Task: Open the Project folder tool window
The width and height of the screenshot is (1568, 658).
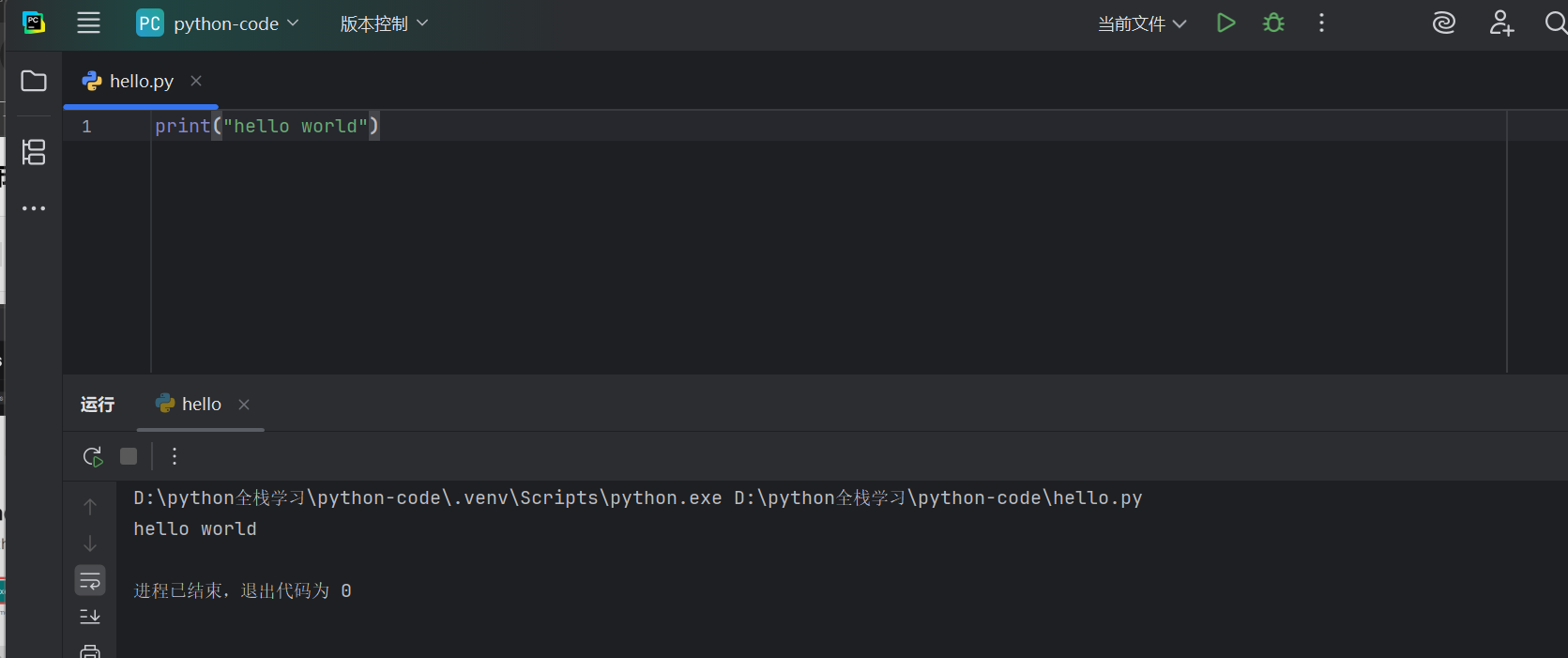Action: [x=34, y=81]
